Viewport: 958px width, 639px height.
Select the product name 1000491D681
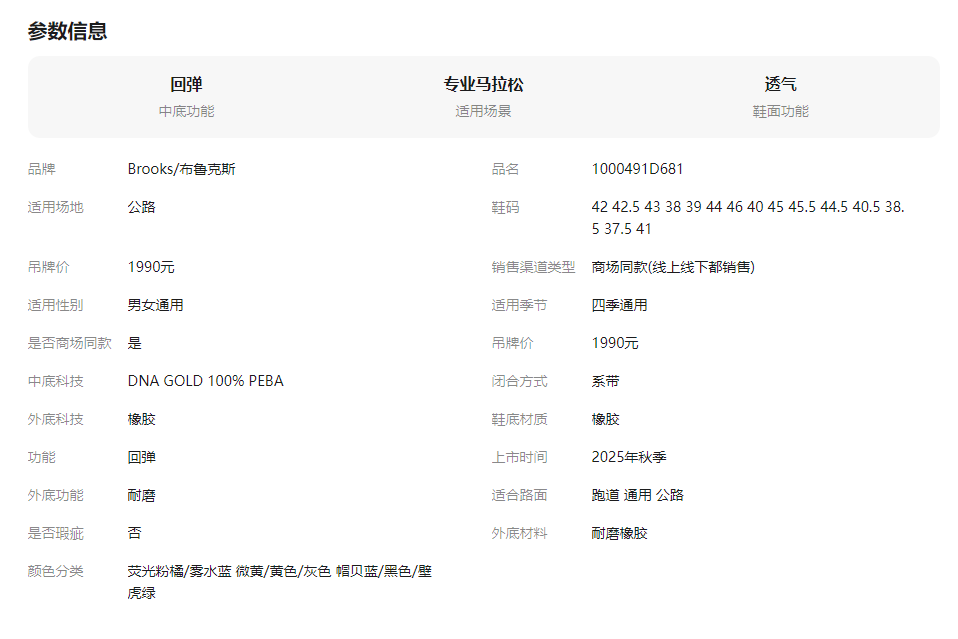[637, 169]
